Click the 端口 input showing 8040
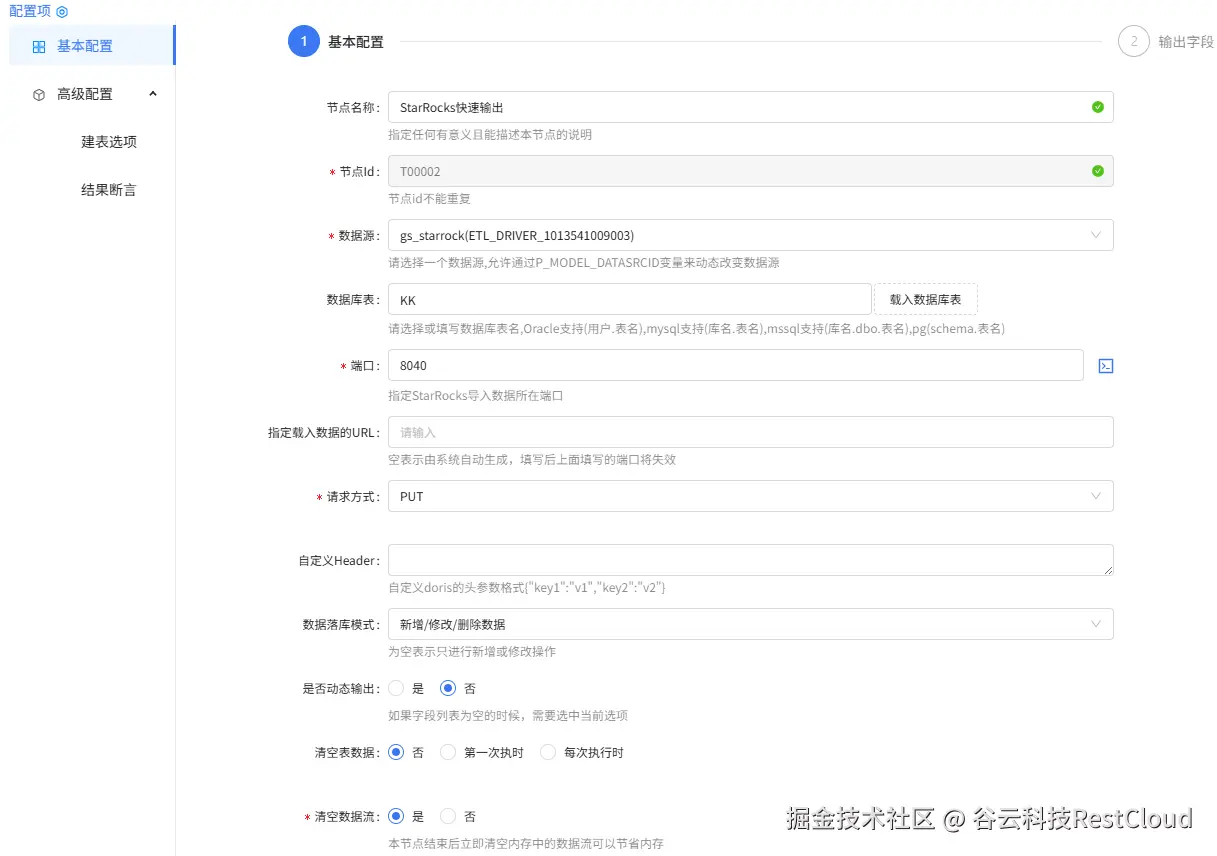The image size is (1217, 856). [736, 365]
